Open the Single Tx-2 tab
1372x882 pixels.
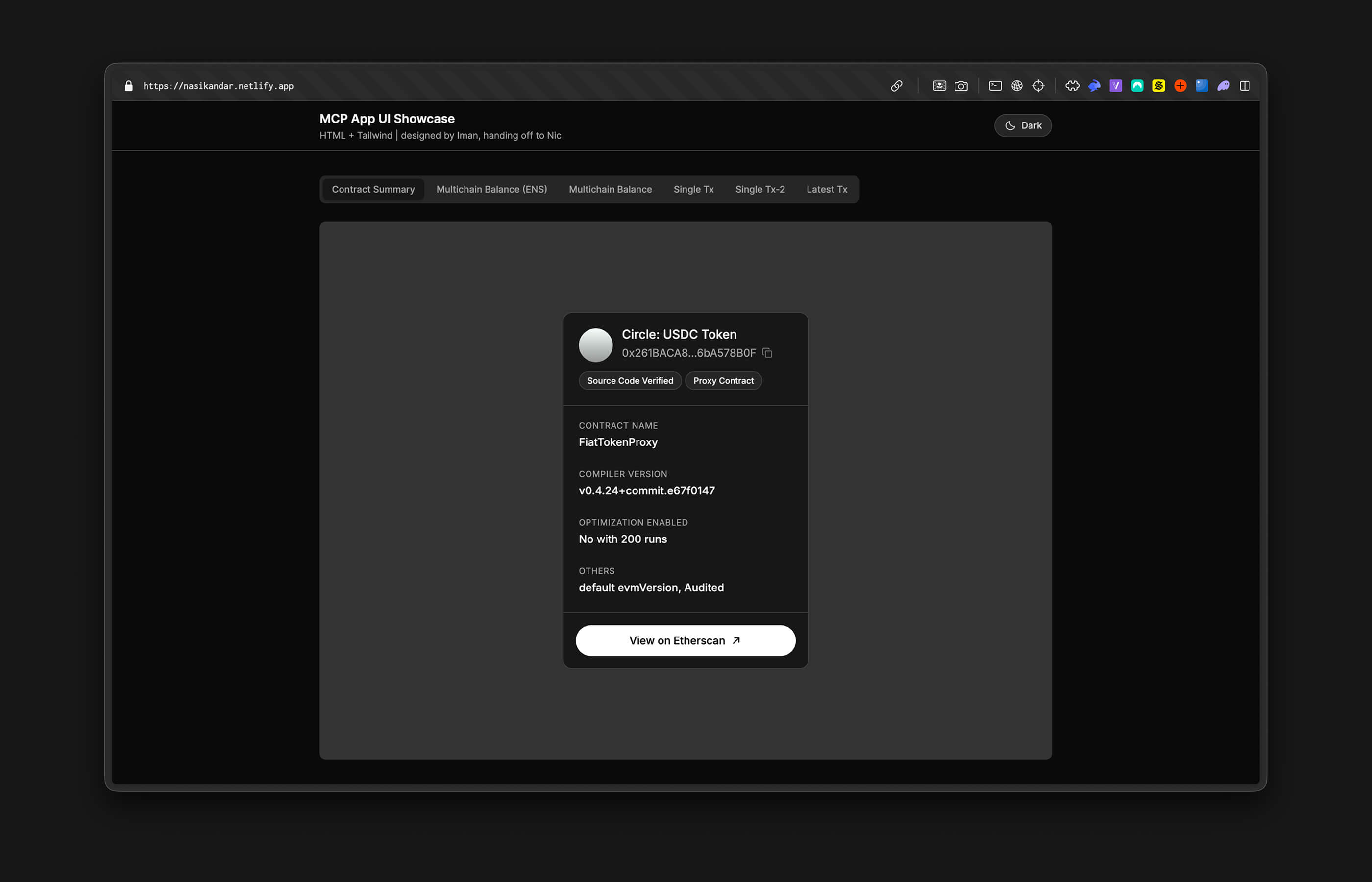[760, 190]
